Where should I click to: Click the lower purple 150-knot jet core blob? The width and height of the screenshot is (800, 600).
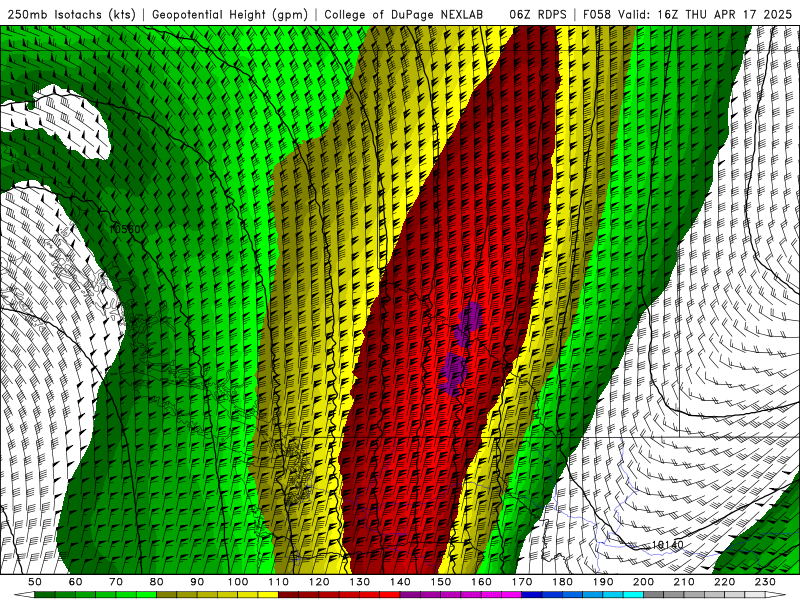point(453,374)
